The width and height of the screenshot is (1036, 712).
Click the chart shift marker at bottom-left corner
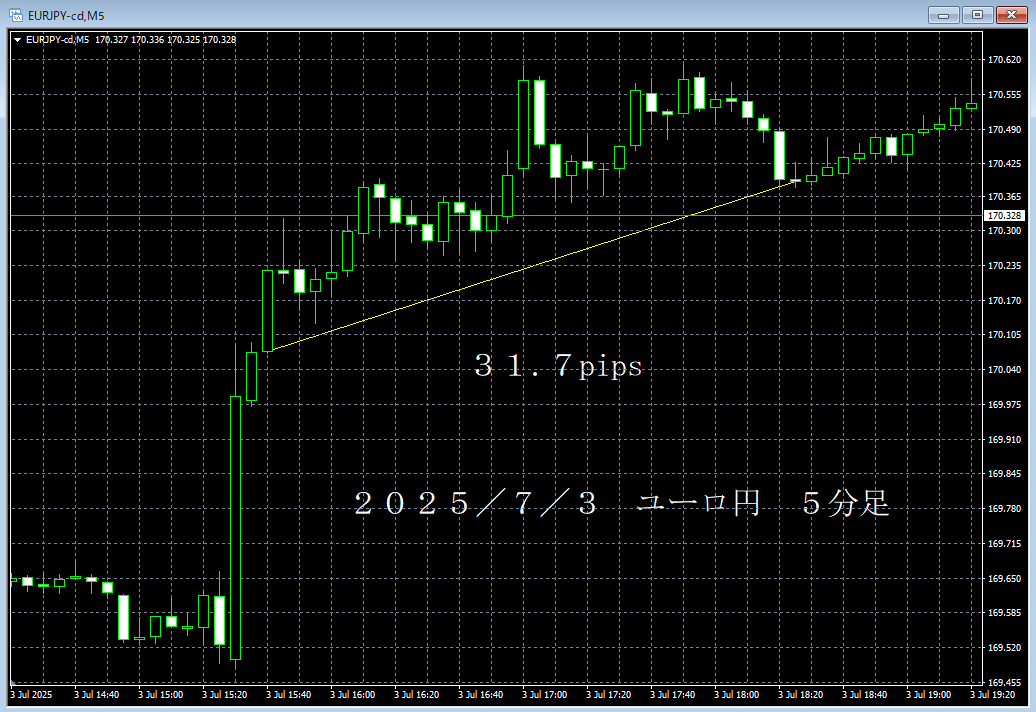pos(14,682)
